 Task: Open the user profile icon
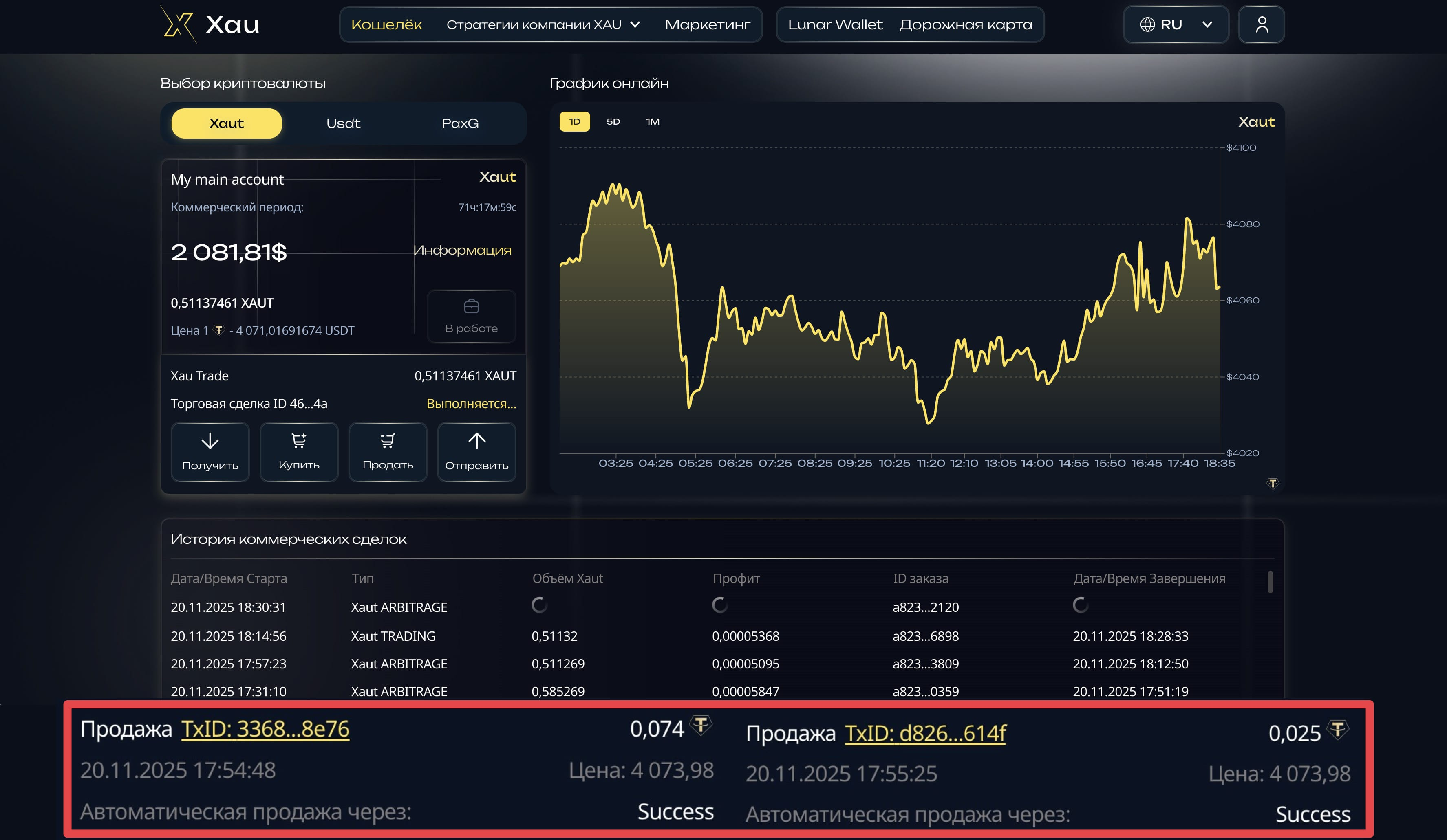pyautogui.click(x=1261, y=25)
